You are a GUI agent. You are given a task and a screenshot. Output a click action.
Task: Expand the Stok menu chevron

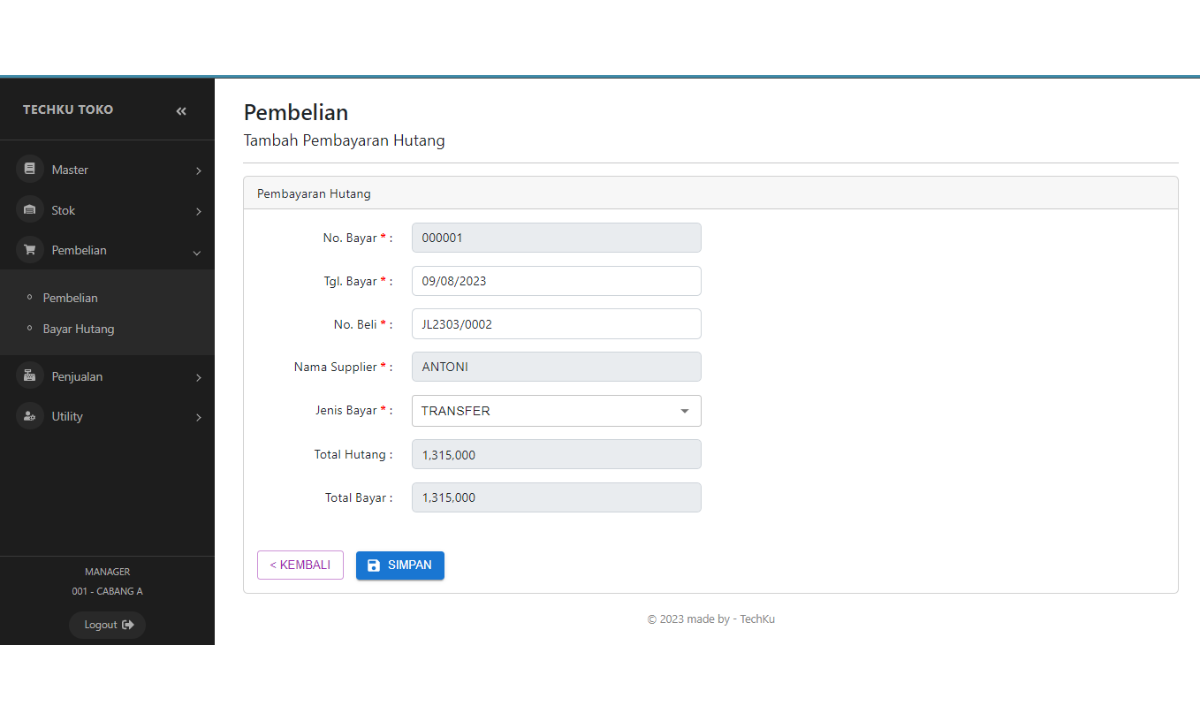198,211
